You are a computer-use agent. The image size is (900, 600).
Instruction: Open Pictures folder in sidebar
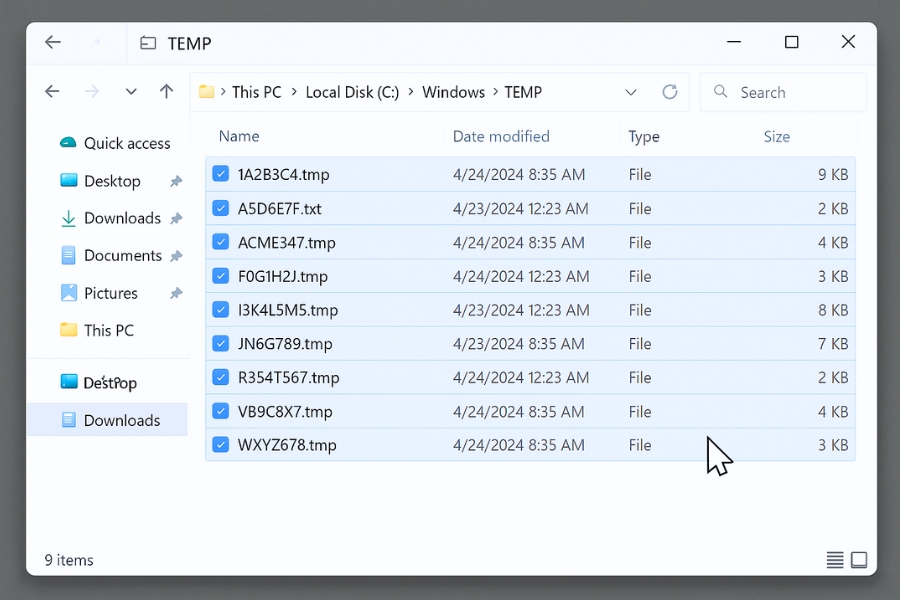coord(110,293)
